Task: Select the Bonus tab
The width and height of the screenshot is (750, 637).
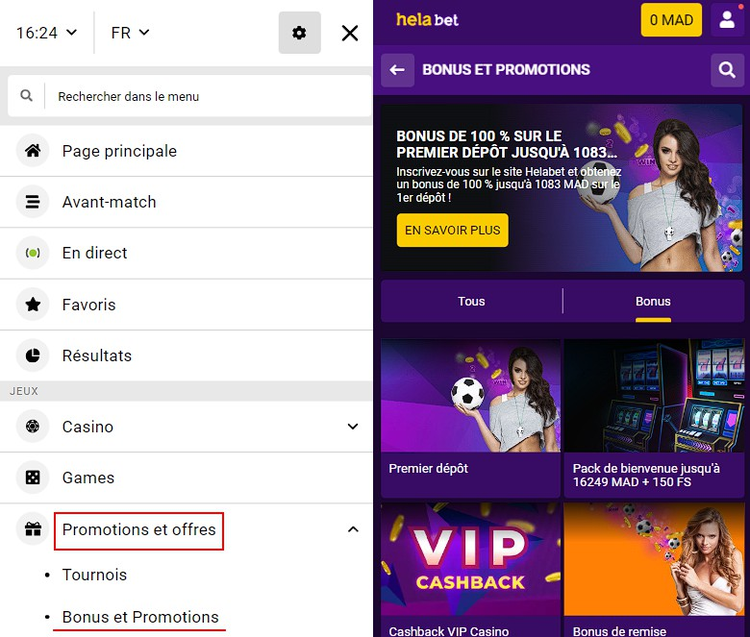Action: pyautogui.click(x=653, y=301)
